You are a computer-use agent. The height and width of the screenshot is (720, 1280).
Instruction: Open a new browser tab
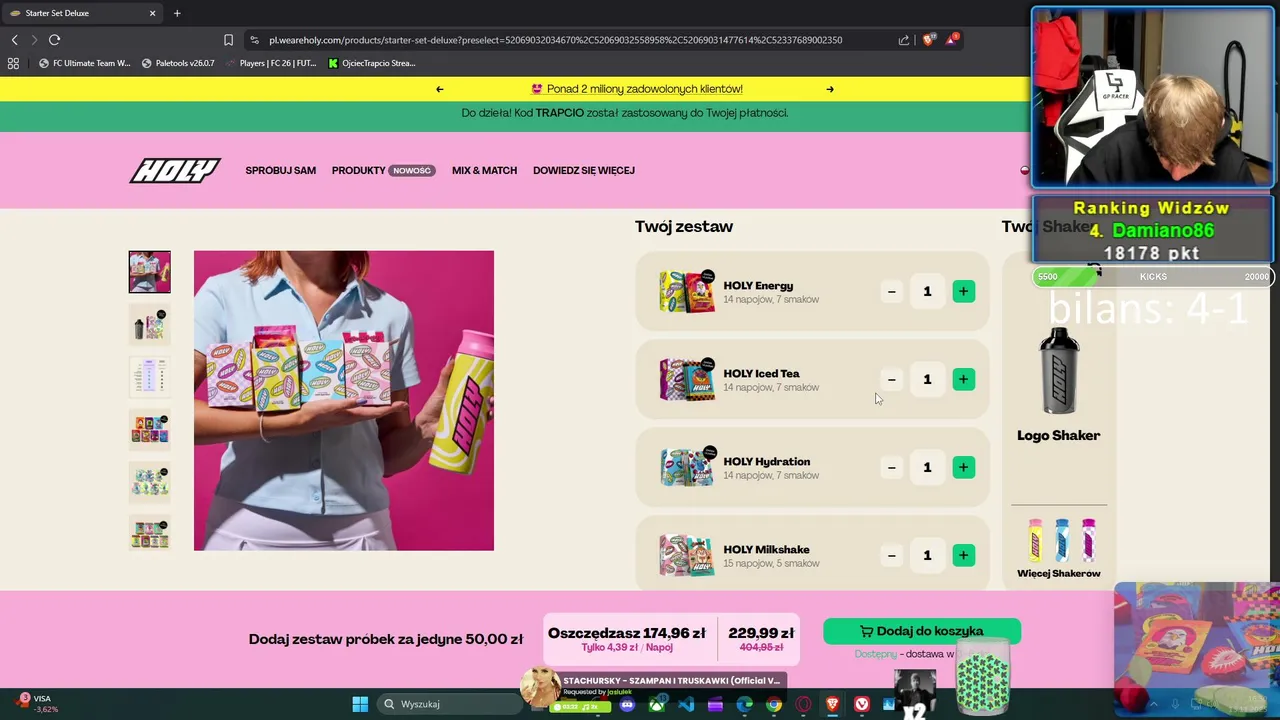(177, 13)
